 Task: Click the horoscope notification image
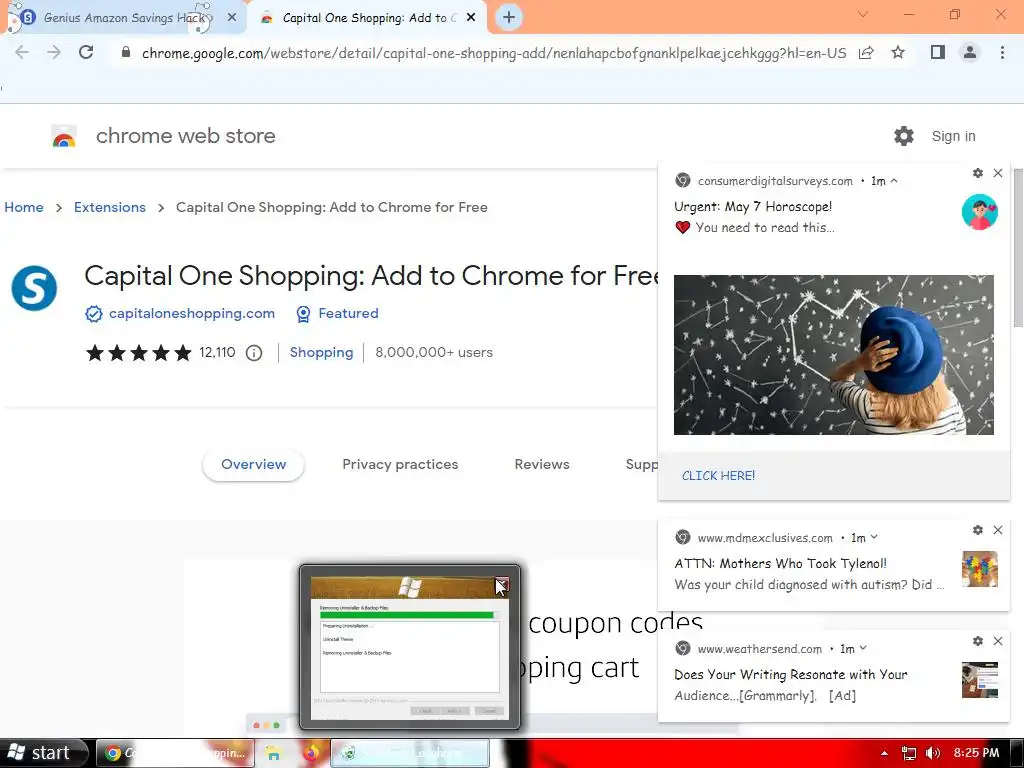834,355
